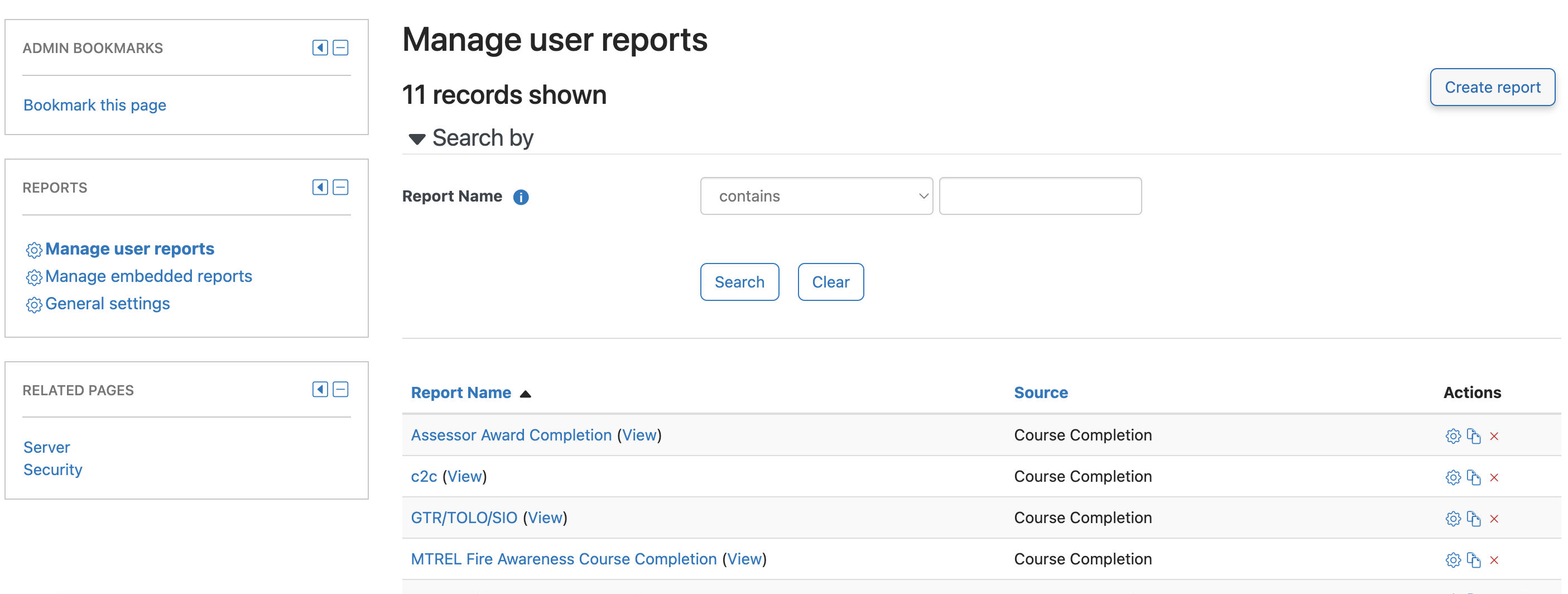
Task: Click gear icon beside Manage embedded reports
Action: click(x=34, y=277)
